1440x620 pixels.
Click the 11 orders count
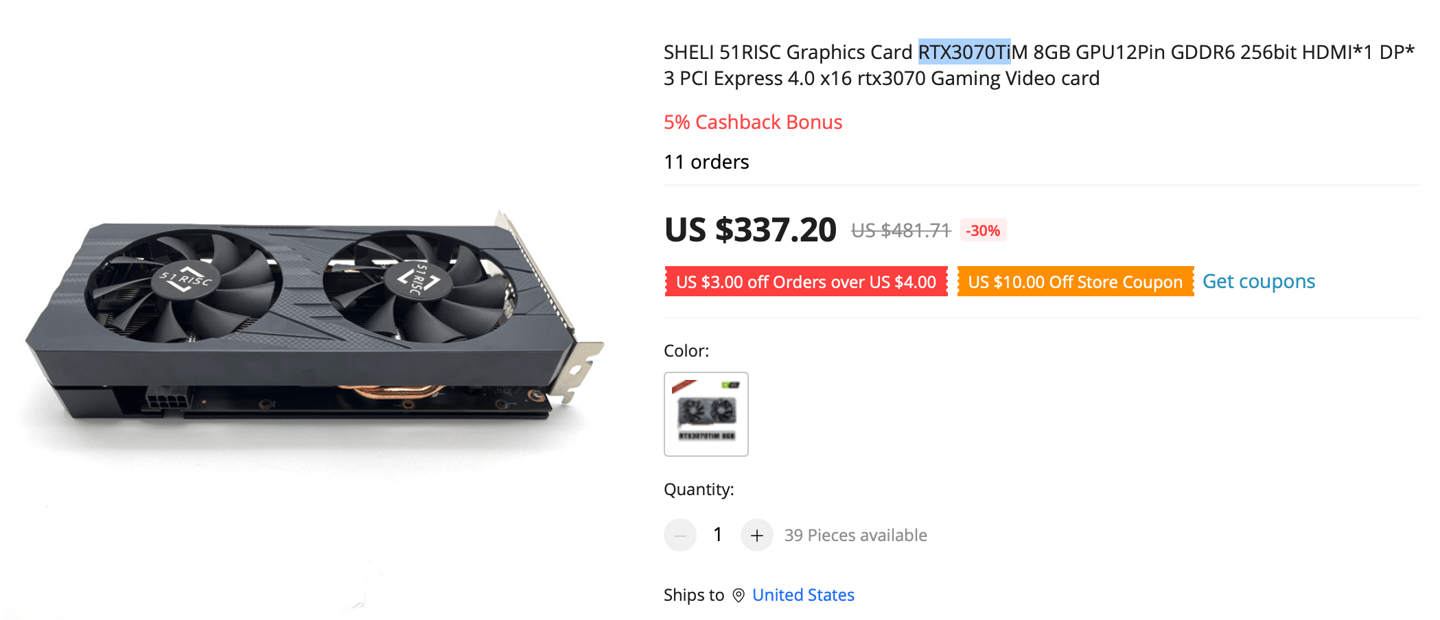tap(706, 161)
